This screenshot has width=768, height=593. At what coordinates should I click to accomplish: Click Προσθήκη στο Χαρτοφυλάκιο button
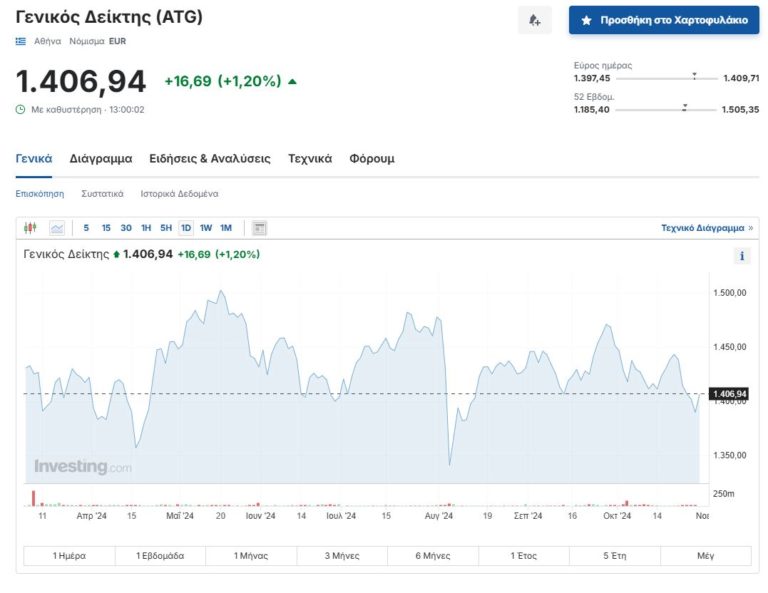pyautogui.click(x=664, y=20)
